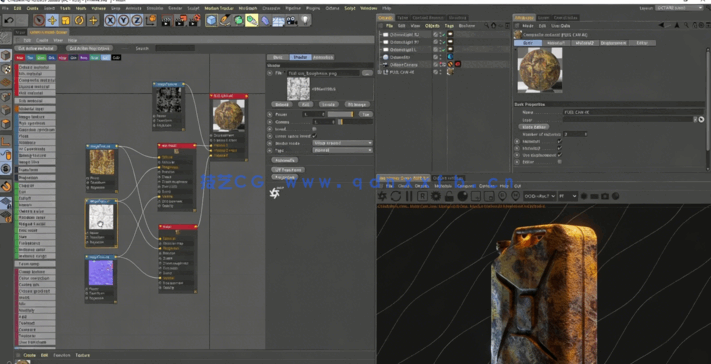The height and width of the screenshot is (364, 711).
Task: Switch to the Displacement tab
Action: 614,43
